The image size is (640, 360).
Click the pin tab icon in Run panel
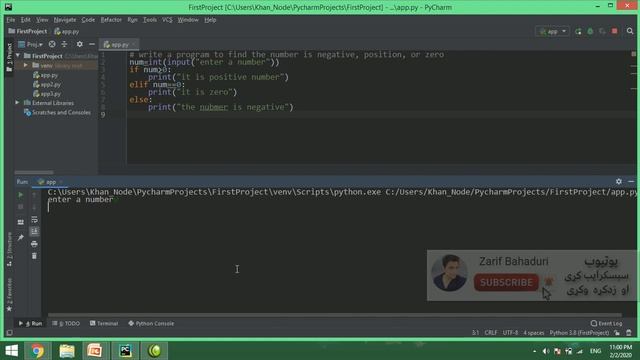[20, 238]
